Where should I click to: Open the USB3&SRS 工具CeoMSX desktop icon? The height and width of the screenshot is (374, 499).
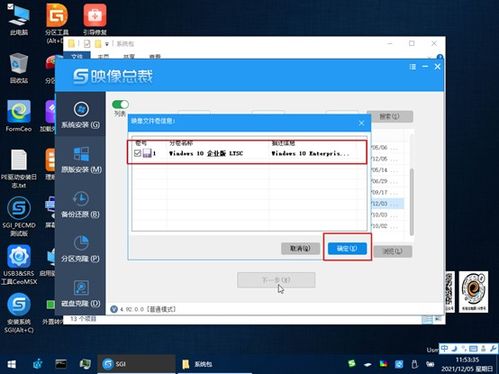point(19,265)
